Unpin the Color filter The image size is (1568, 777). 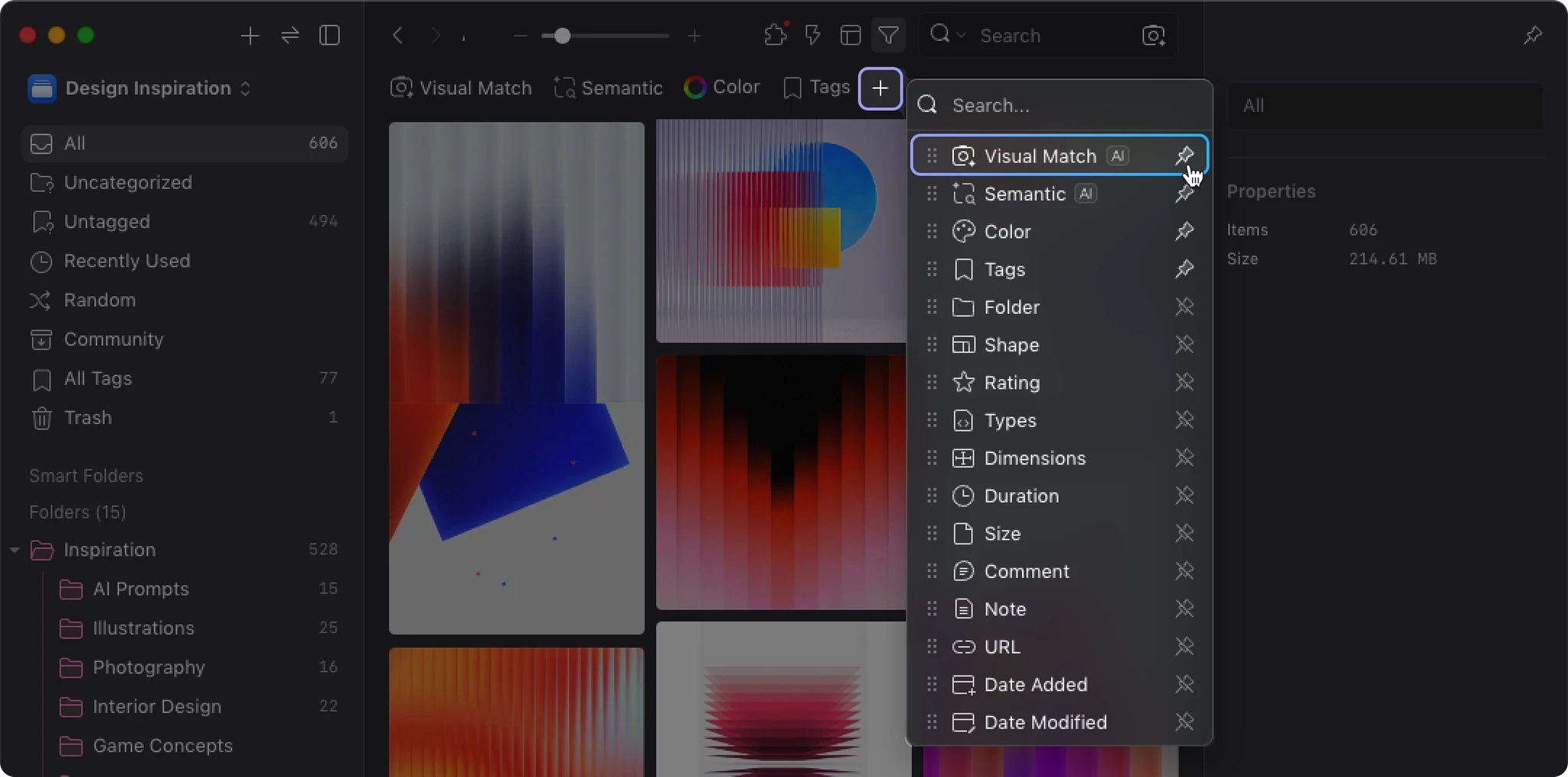pyautogui.click(x=1184, y=231)
